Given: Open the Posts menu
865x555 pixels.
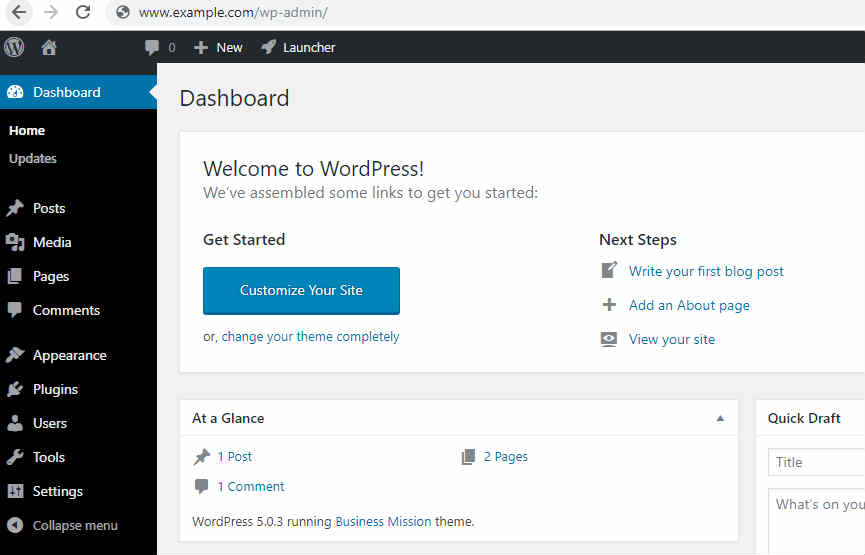Looking at the screenshot, I should click(49, 208).
